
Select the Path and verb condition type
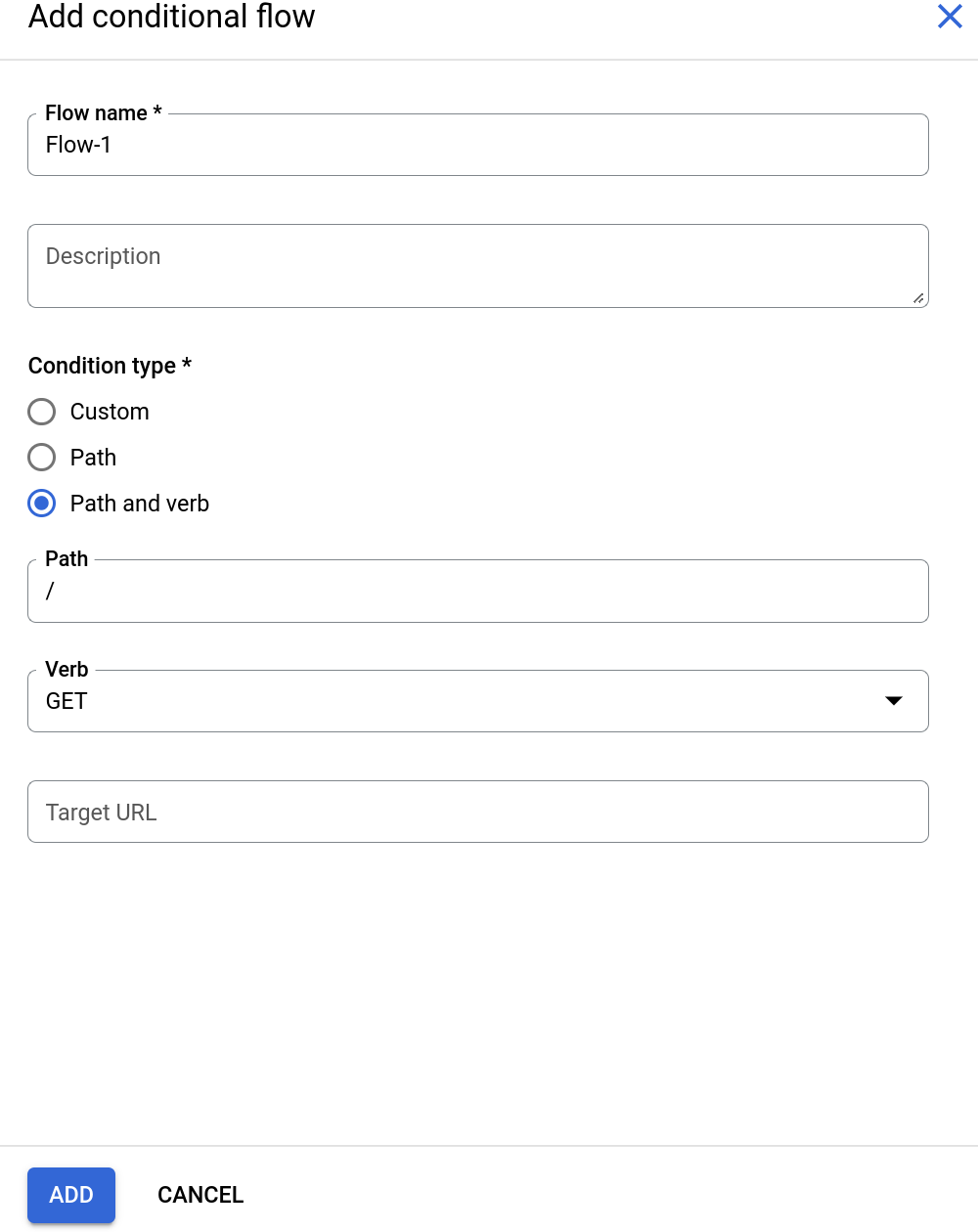pos(41,504)
